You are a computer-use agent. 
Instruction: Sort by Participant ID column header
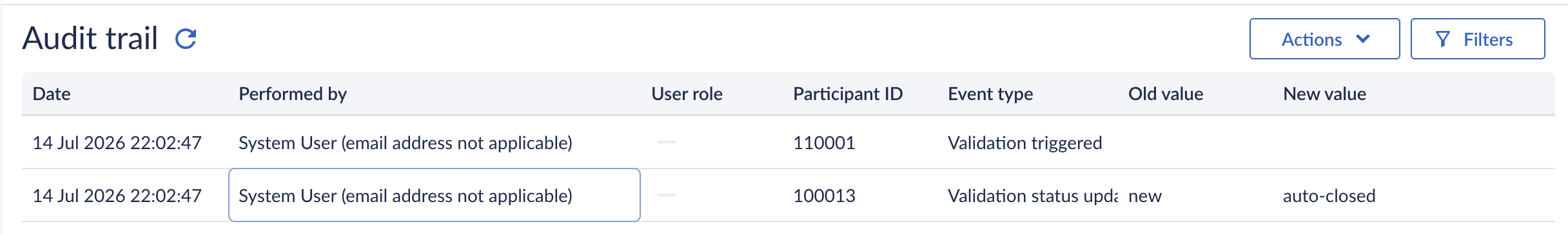848,94
